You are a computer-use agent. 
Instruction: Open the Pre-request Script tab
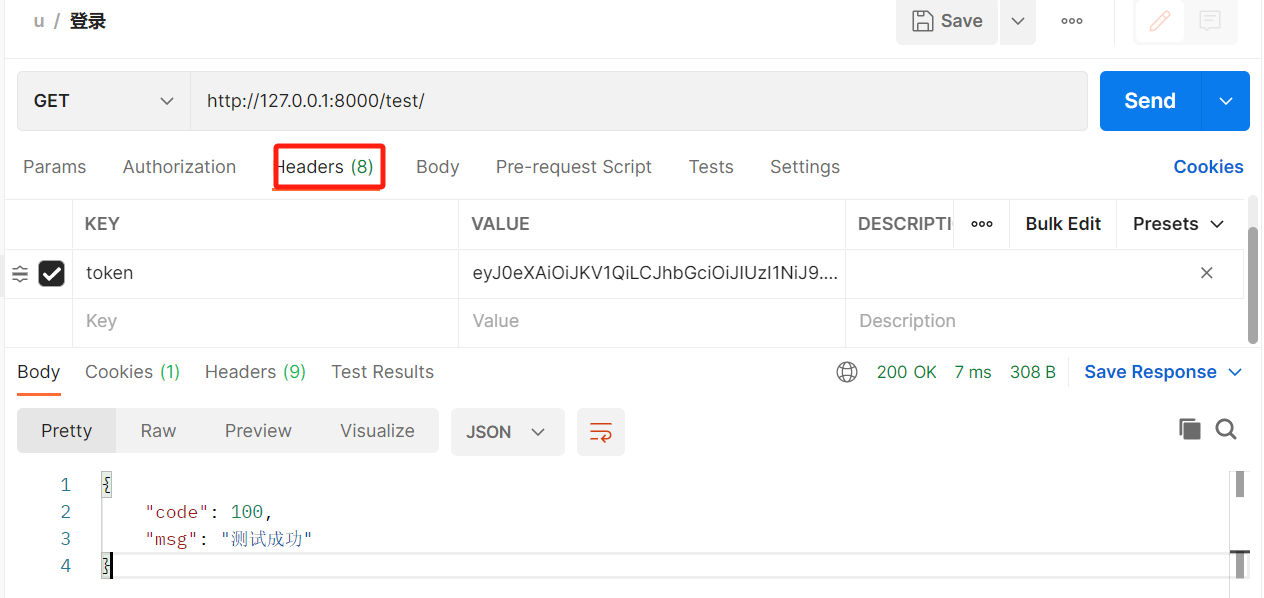pyautogui.click(x=574, y=167)
